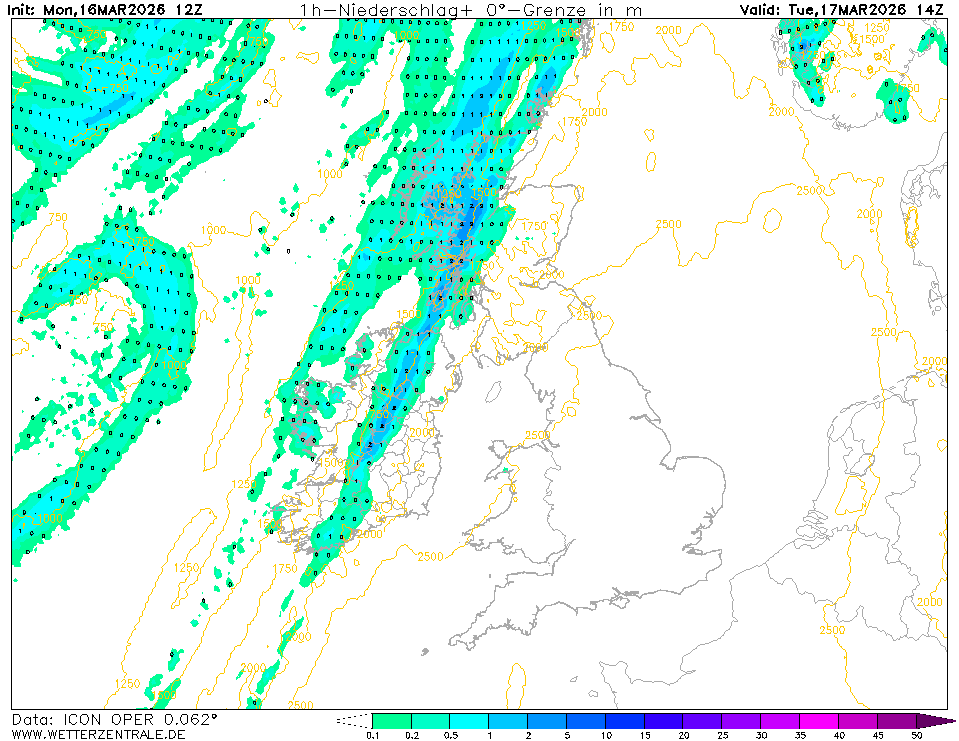Pick the cyan swatch between 0.5 and 1
Viewport: 959px width, 741px height.
tap(469, 720)
